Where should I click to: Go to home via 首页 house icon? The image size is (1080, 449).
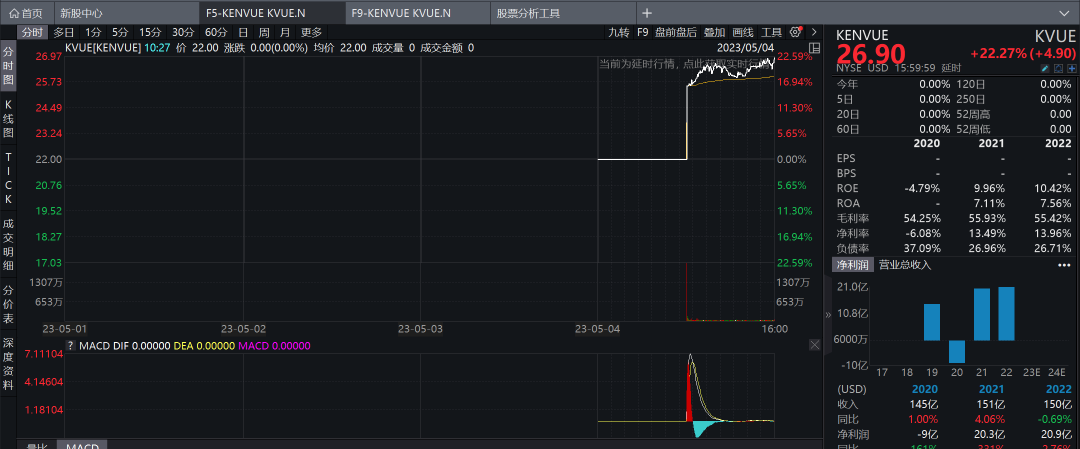tap(25, 13)
